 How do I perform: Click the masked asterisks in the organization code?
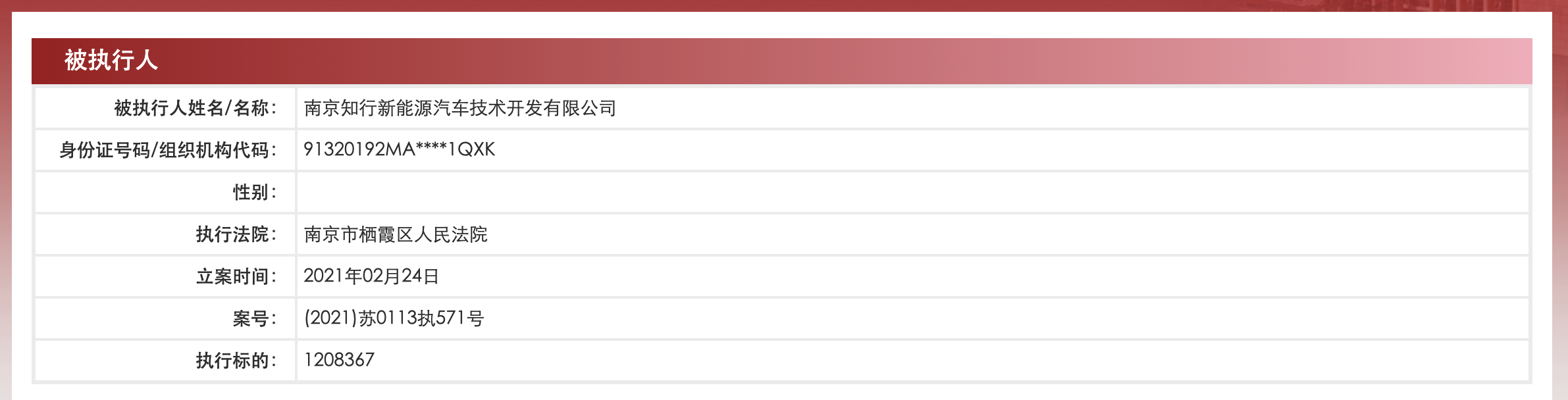tap(431, 148)
